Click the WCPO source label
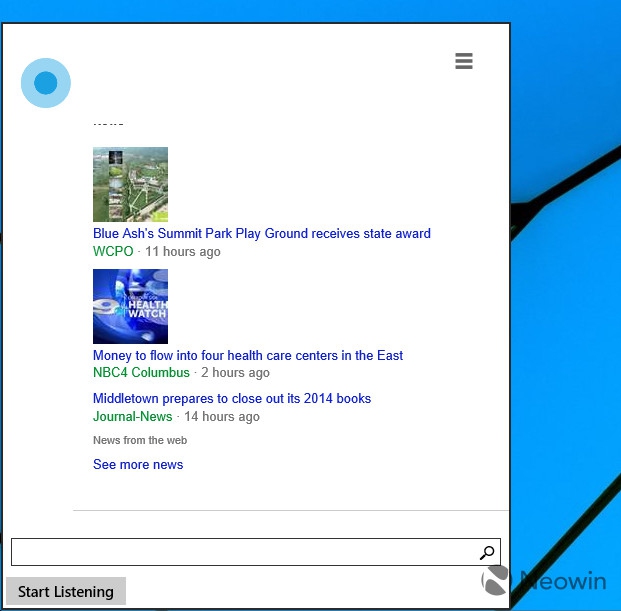Viewport: 621px width, 611px height. coord(113,251)
